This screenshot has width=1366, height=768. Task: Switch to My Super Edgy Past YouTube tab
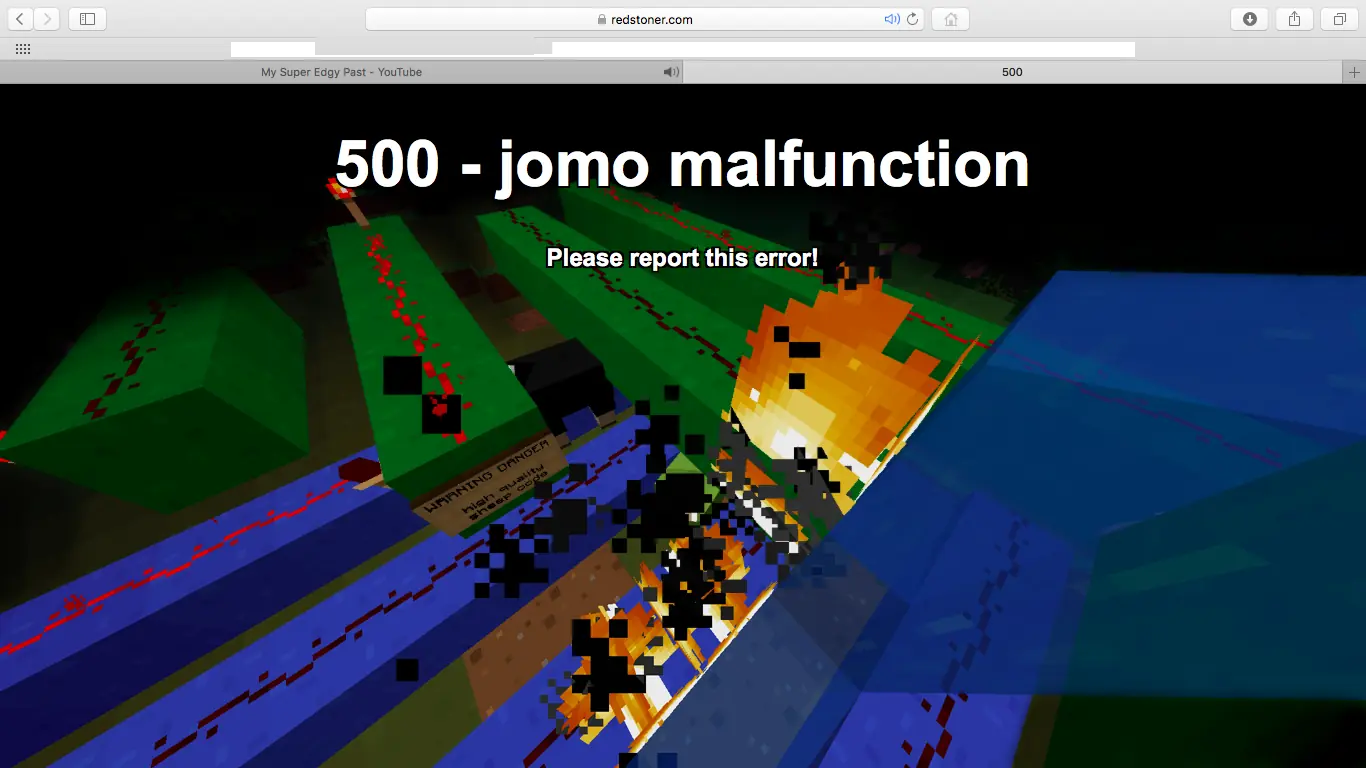[x=341, y=72]
